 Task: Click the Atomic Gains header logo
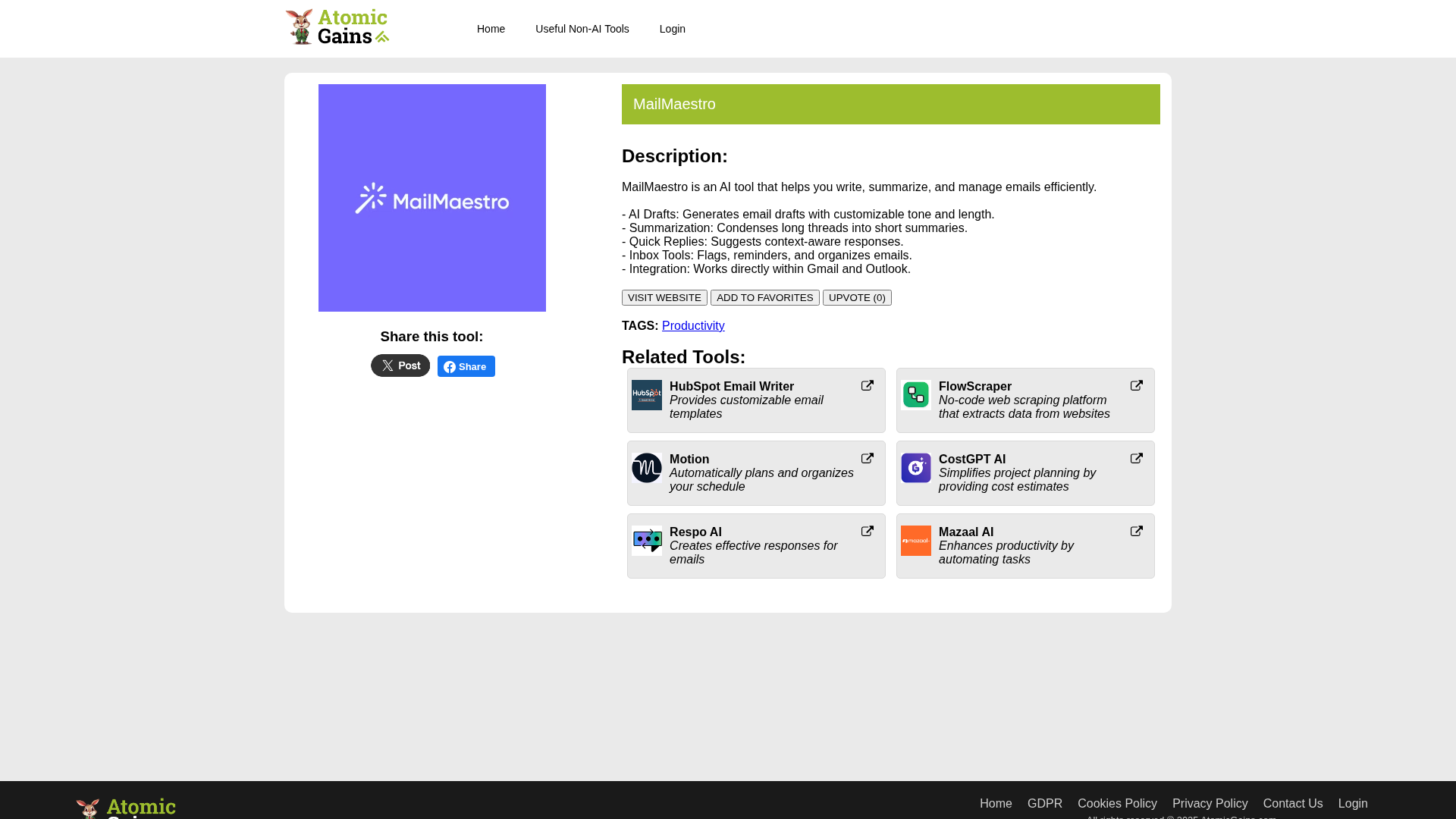click(337, 27)
